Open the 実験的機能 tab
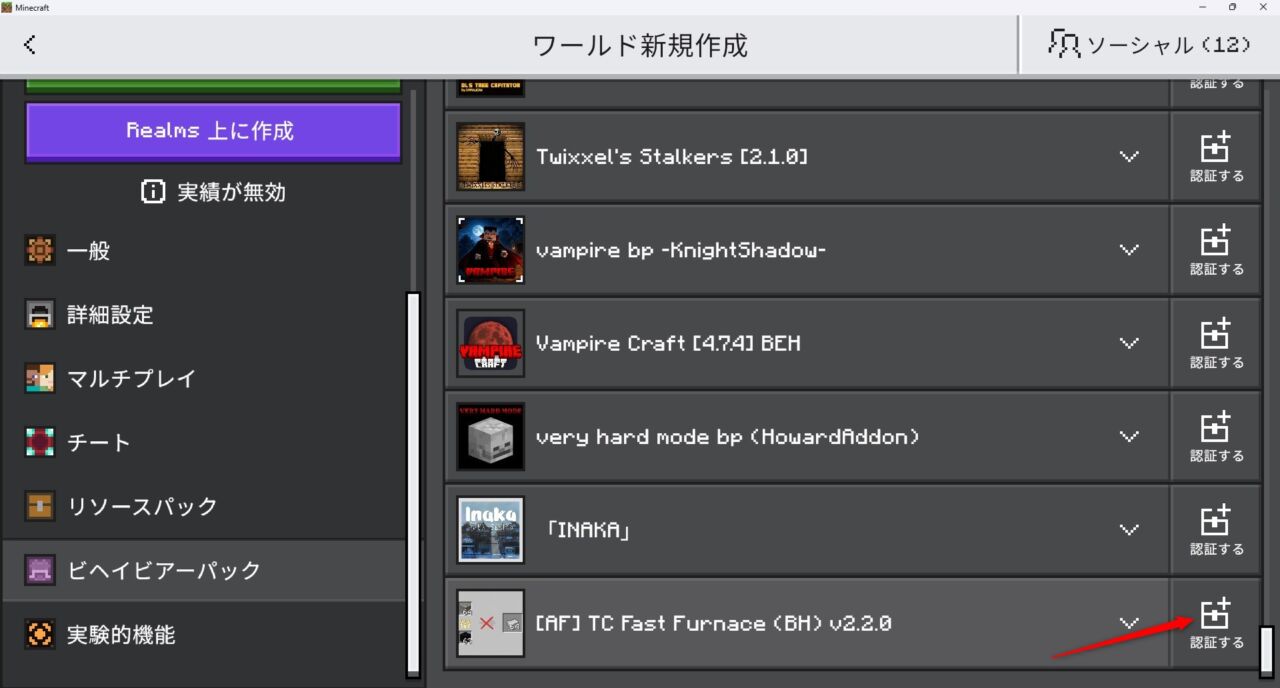Screen dimensions: 1280x688 pos(204,635)
